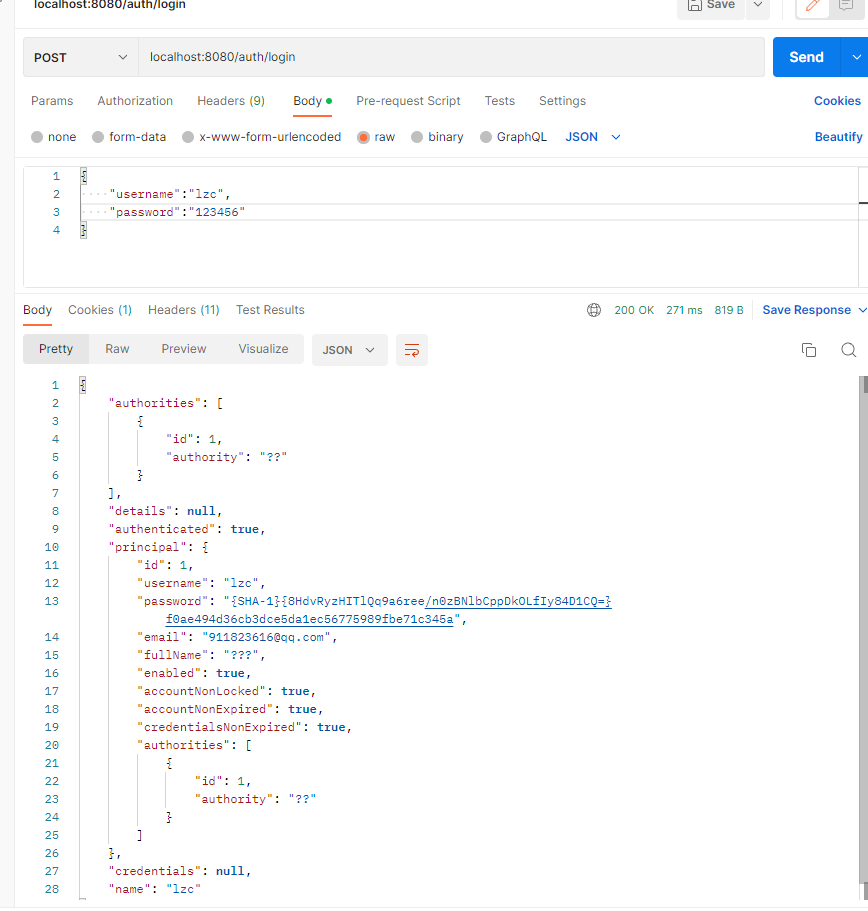Select the form-data radio button
The width and height of the screenshot is (868, 911).
point(98,137)
